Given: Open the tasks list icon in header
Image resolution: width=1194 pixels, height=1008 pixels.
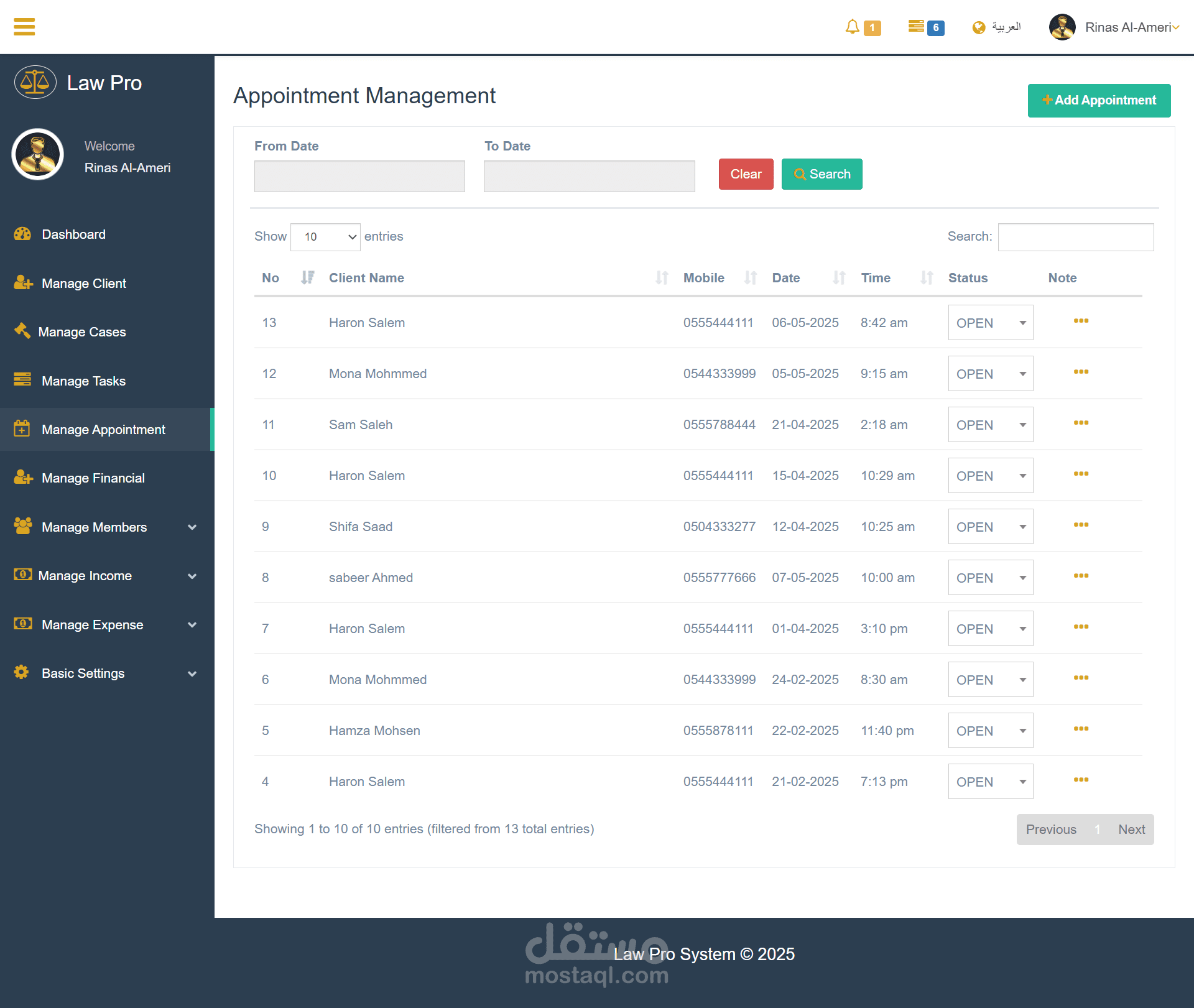Looking at the screenshot, I should (x=916, y=26).
